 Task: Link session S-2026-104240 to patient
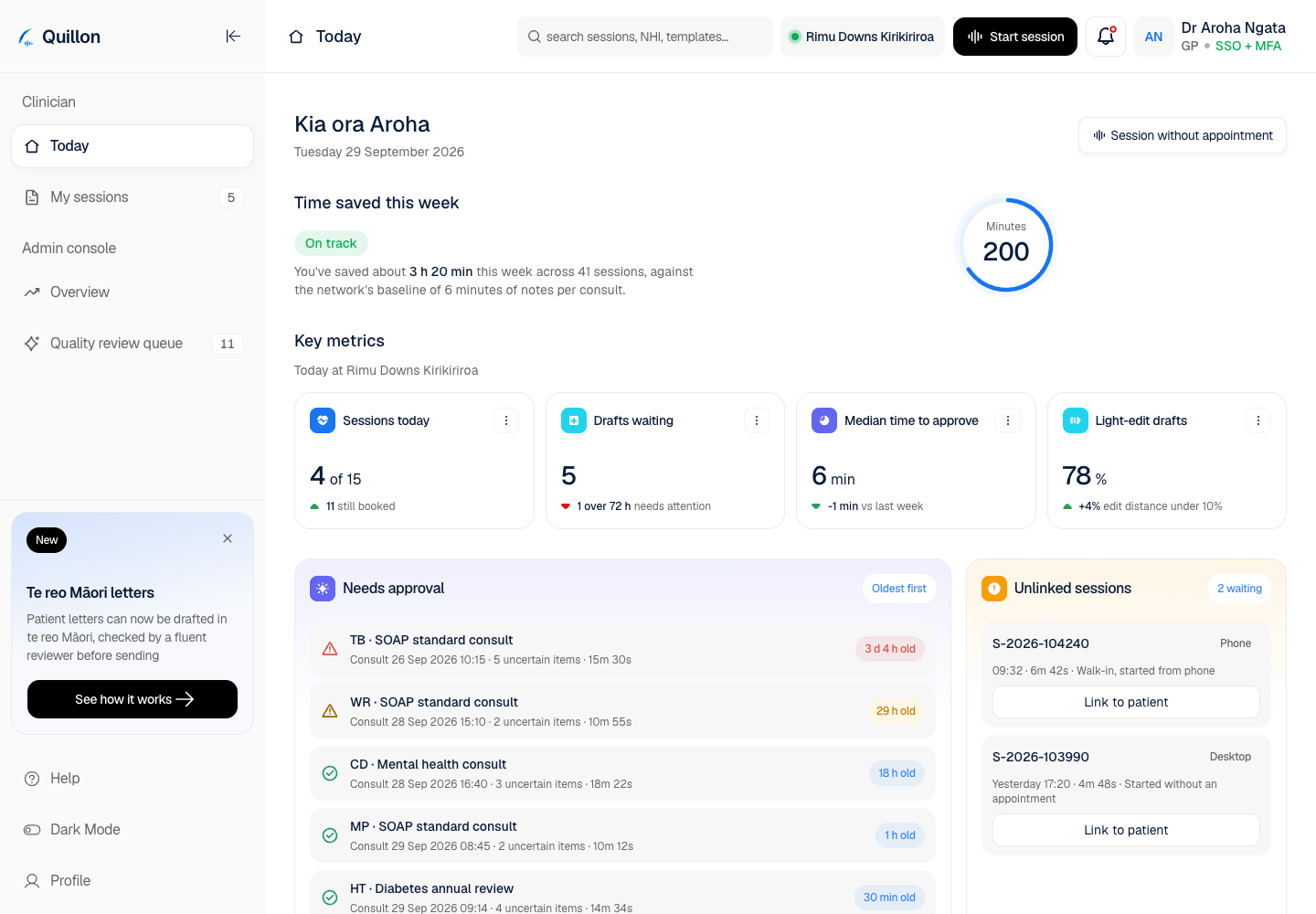1126,702
